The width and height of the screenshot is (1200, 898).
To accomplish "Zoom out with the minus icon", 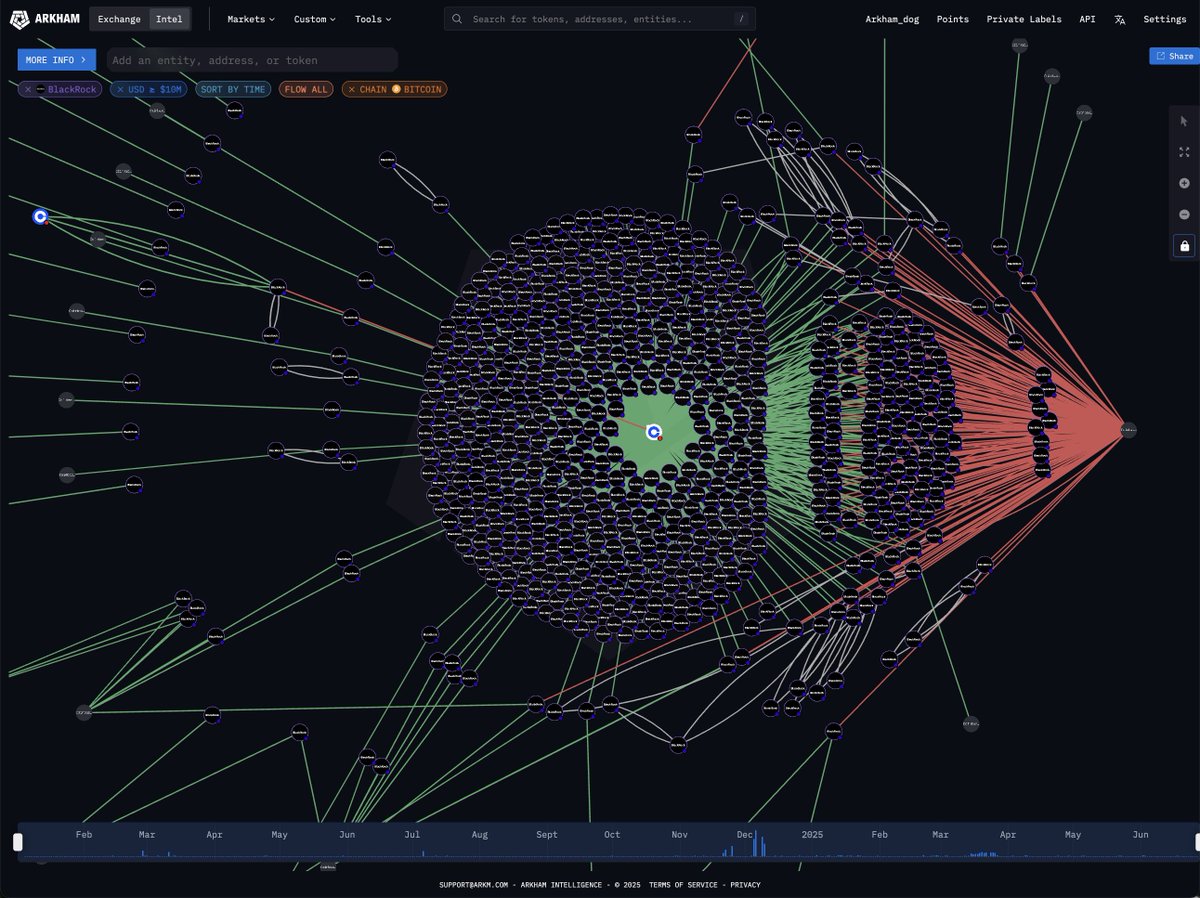I will [1184, 214].
